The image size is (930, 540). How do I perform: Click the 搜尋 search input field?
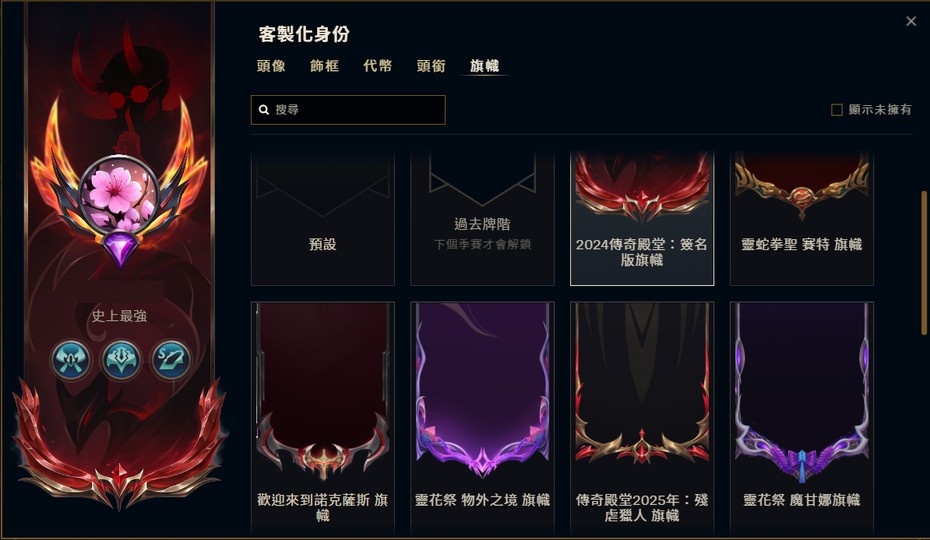pos(348,110)
